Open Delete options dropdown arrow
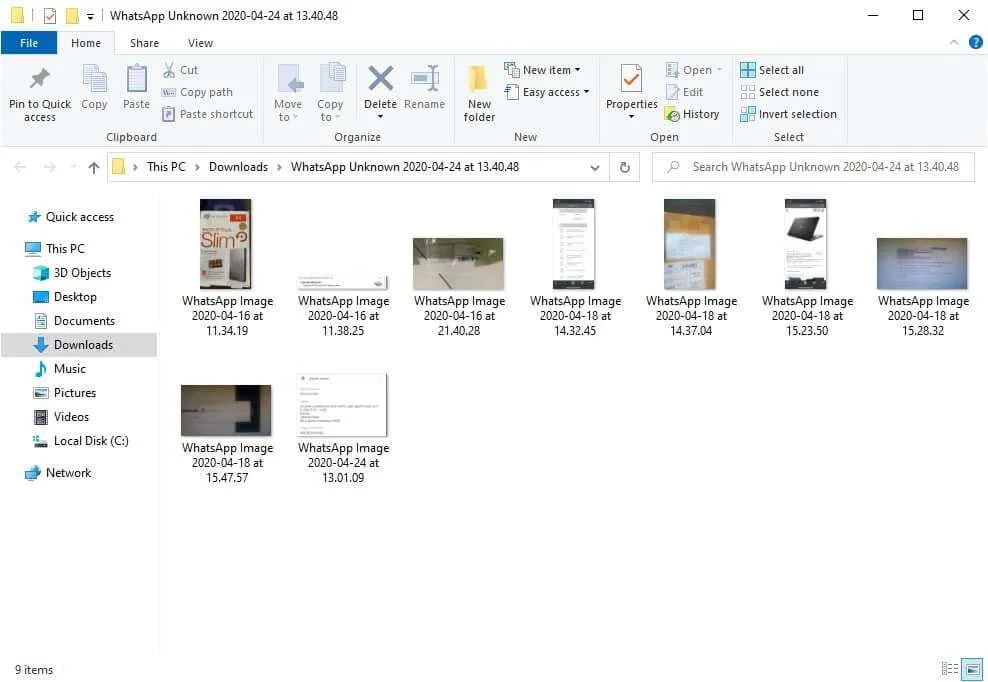 pyautogui.click(x=380, y=117)
